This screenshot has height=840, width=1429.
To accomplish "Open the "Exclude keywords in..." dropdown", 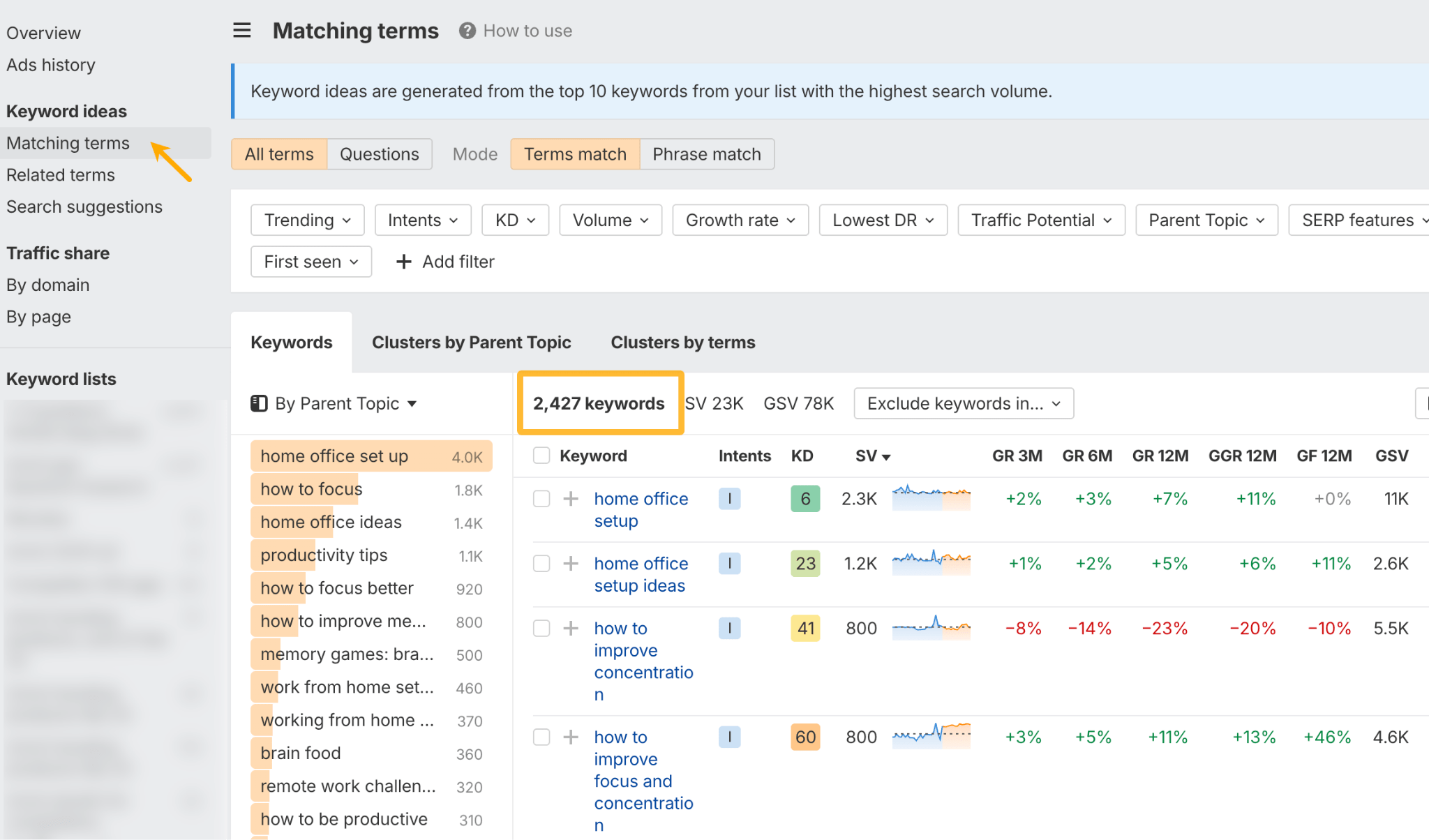I will point(963,403).
